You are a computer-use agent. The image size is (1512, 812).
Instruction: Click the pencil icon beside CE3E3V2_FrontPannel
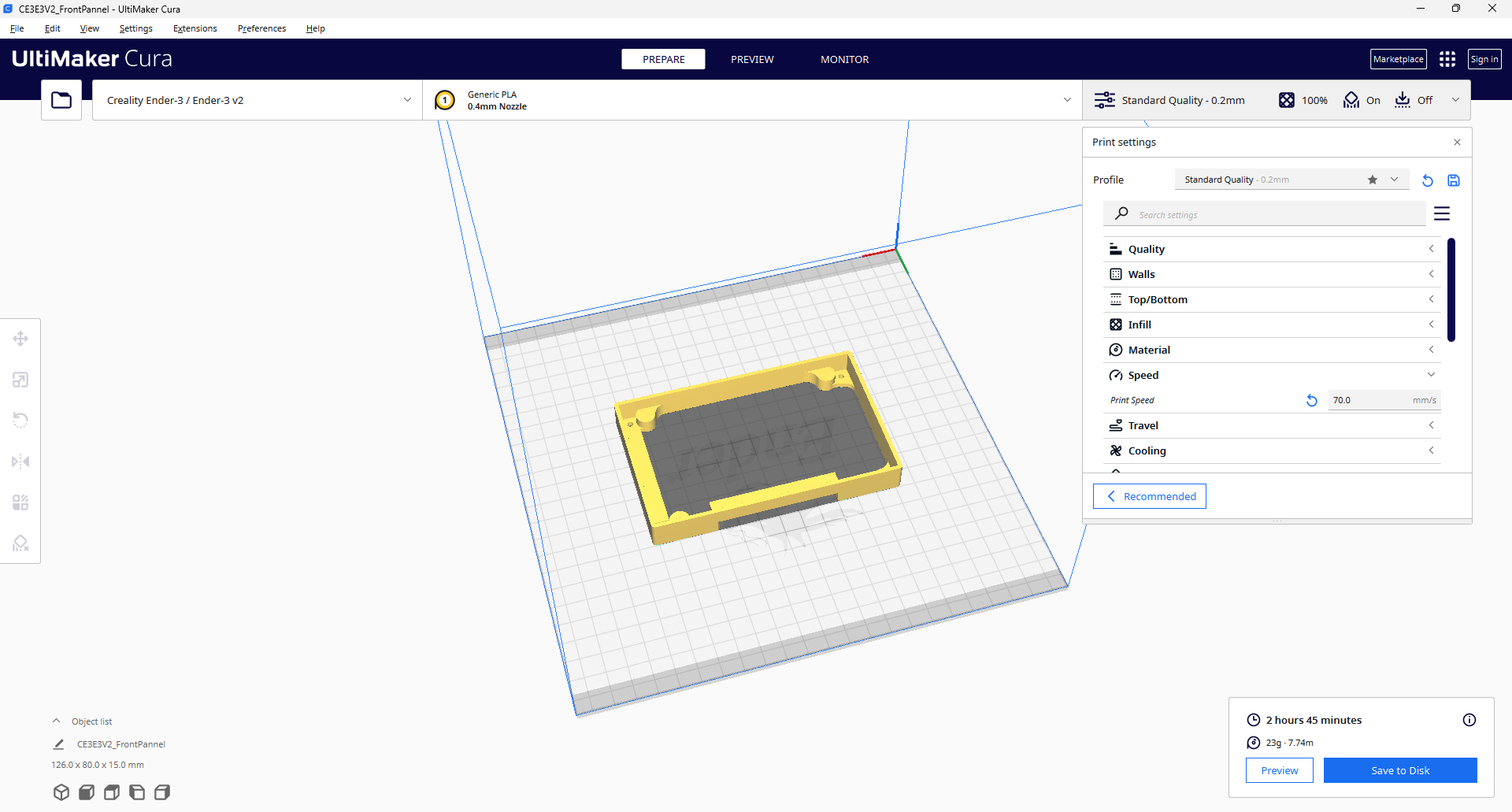[x=58, y=744]
